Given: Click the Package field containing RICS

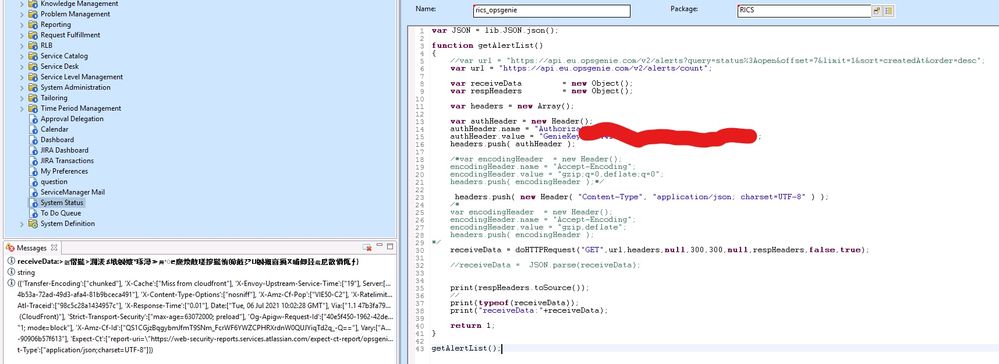Looking at the screenshot, I should [804, 11].
